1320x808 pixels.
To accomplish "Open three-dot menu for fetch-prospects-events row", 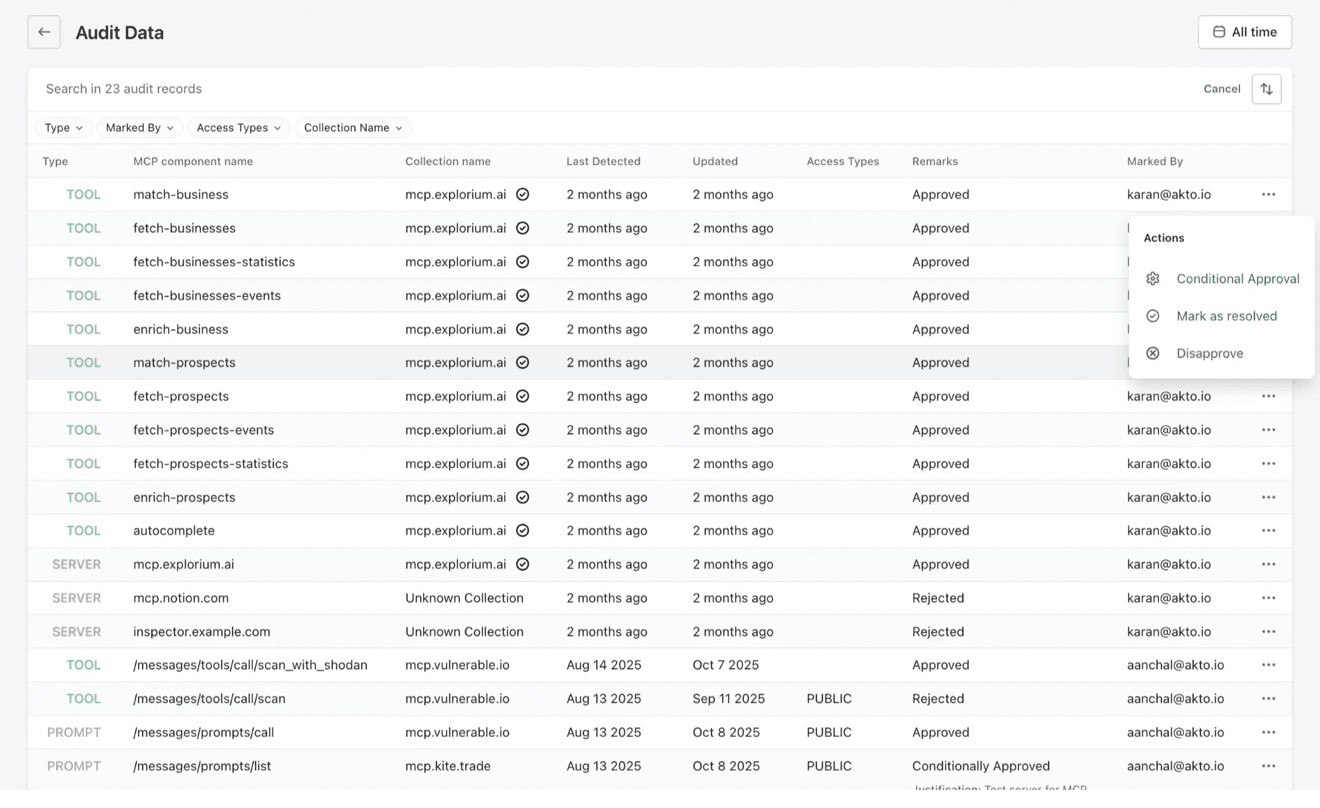I will coord(1268,430).
